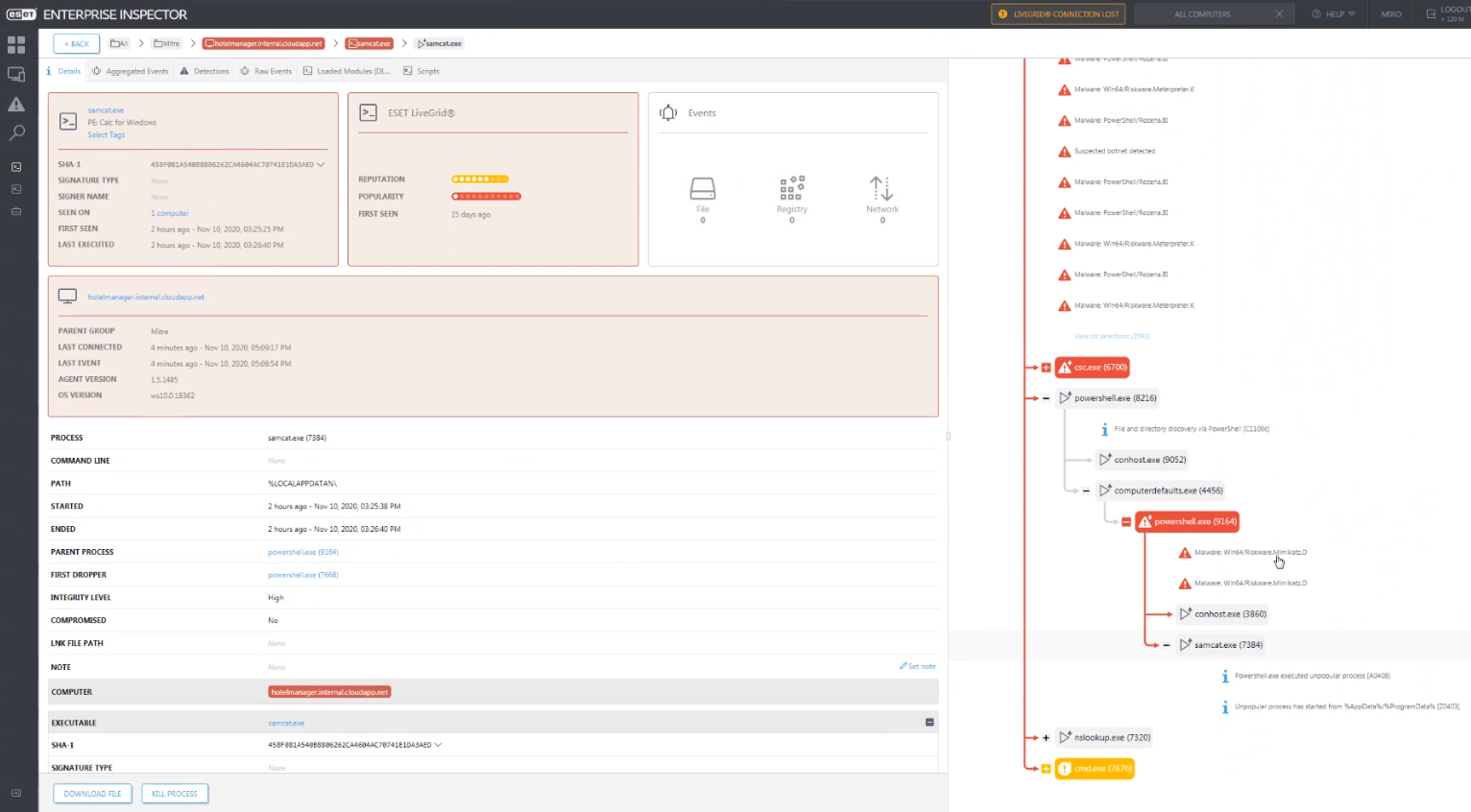Screen dimensions: 1471x812
Task: Collapse the computerdefaults.exe (4456) node
Action: pos(1086,491)
